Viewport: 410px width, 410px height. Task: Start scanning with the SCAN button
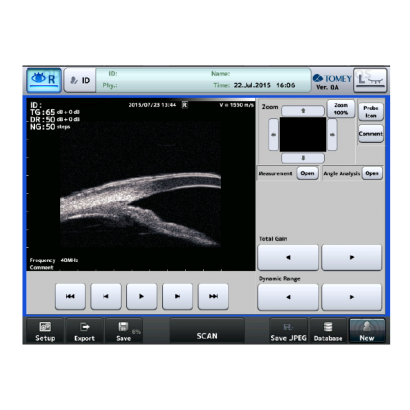point(207,331)
